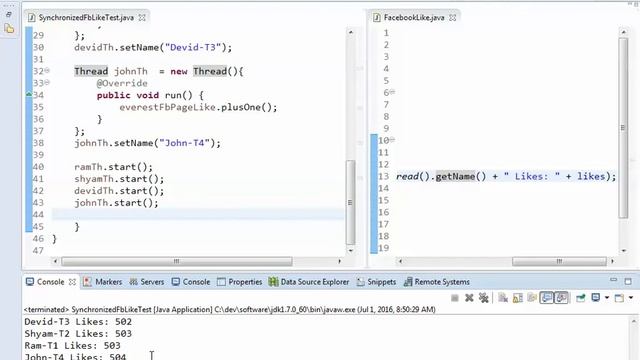Place cursor on empty line 44
The image size is (640, 360).
[198, 215]
